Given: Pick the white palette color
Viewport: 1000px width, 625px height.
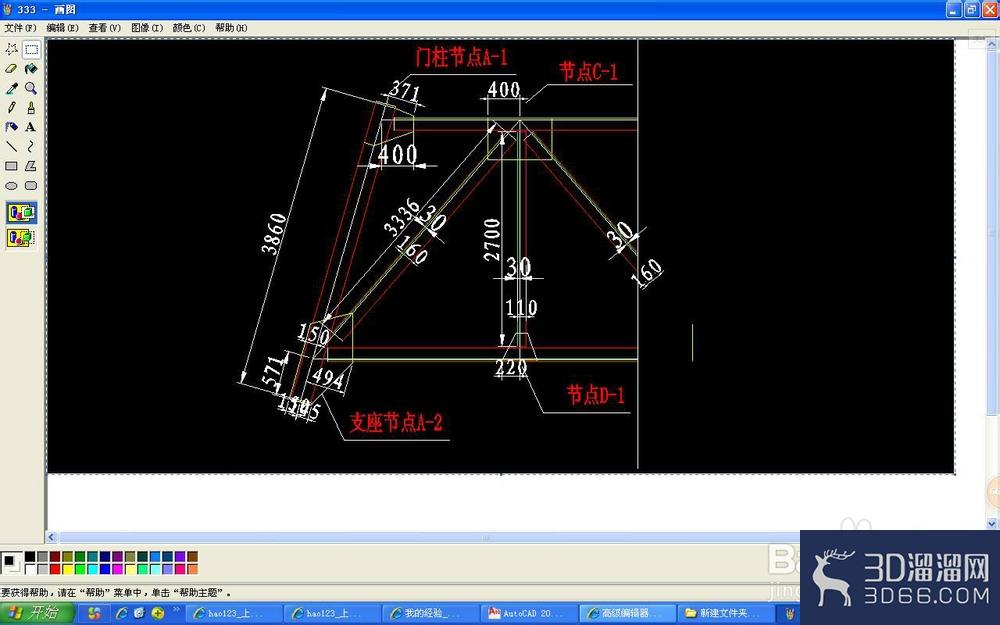Looking at the screenshot, I should tap(30, 569).
